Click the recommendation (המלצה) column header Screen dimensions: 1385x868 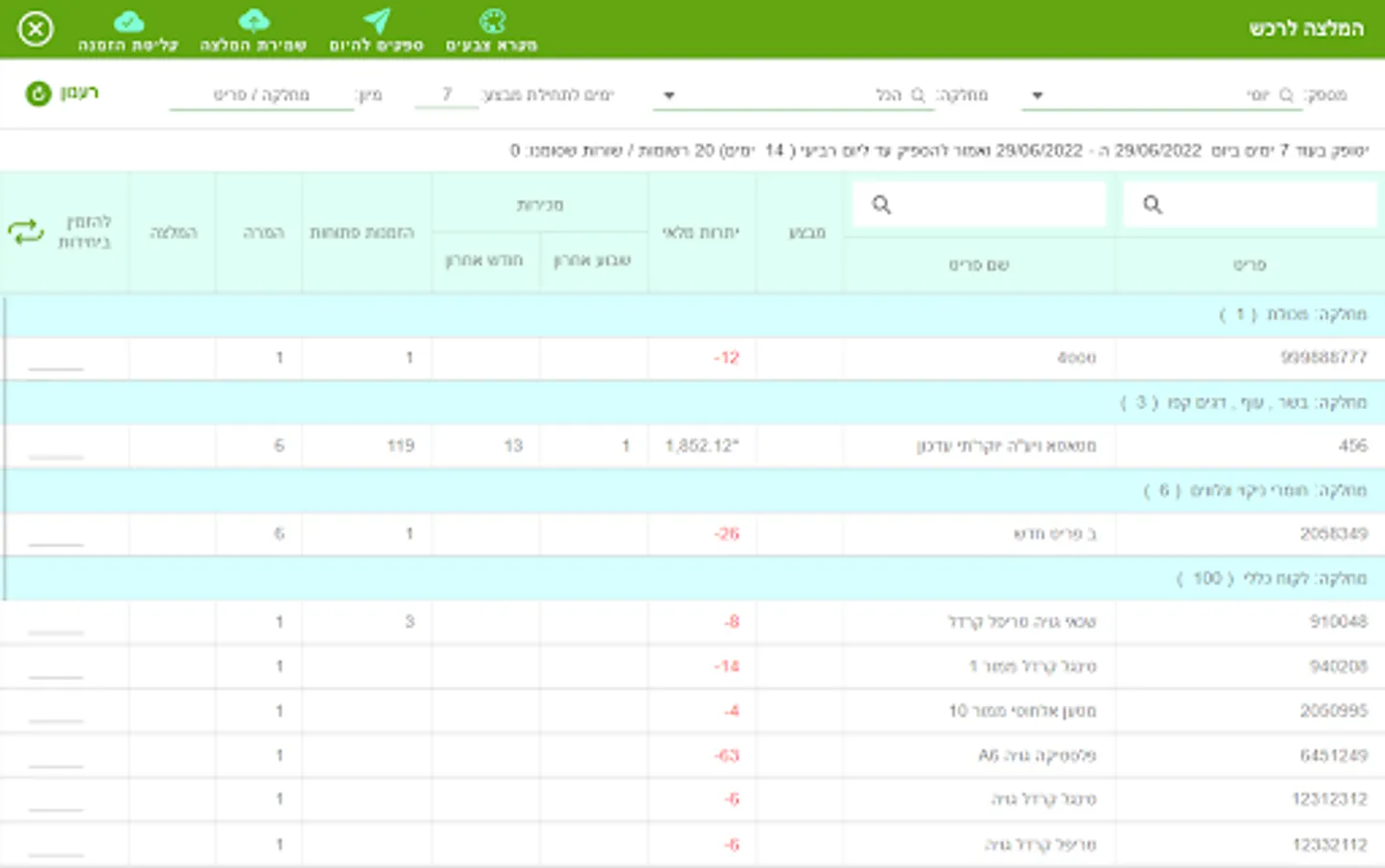[174, 232]
